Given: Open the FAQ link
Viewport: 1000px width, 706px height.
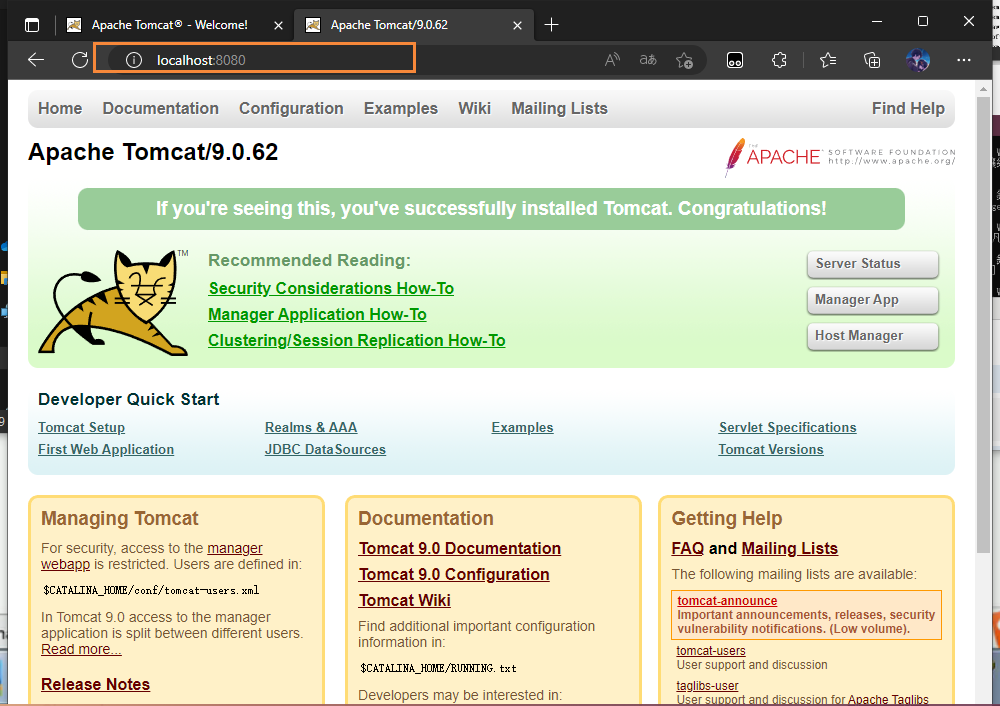Looking at the screenshot, I should click(x=688, y=548).
